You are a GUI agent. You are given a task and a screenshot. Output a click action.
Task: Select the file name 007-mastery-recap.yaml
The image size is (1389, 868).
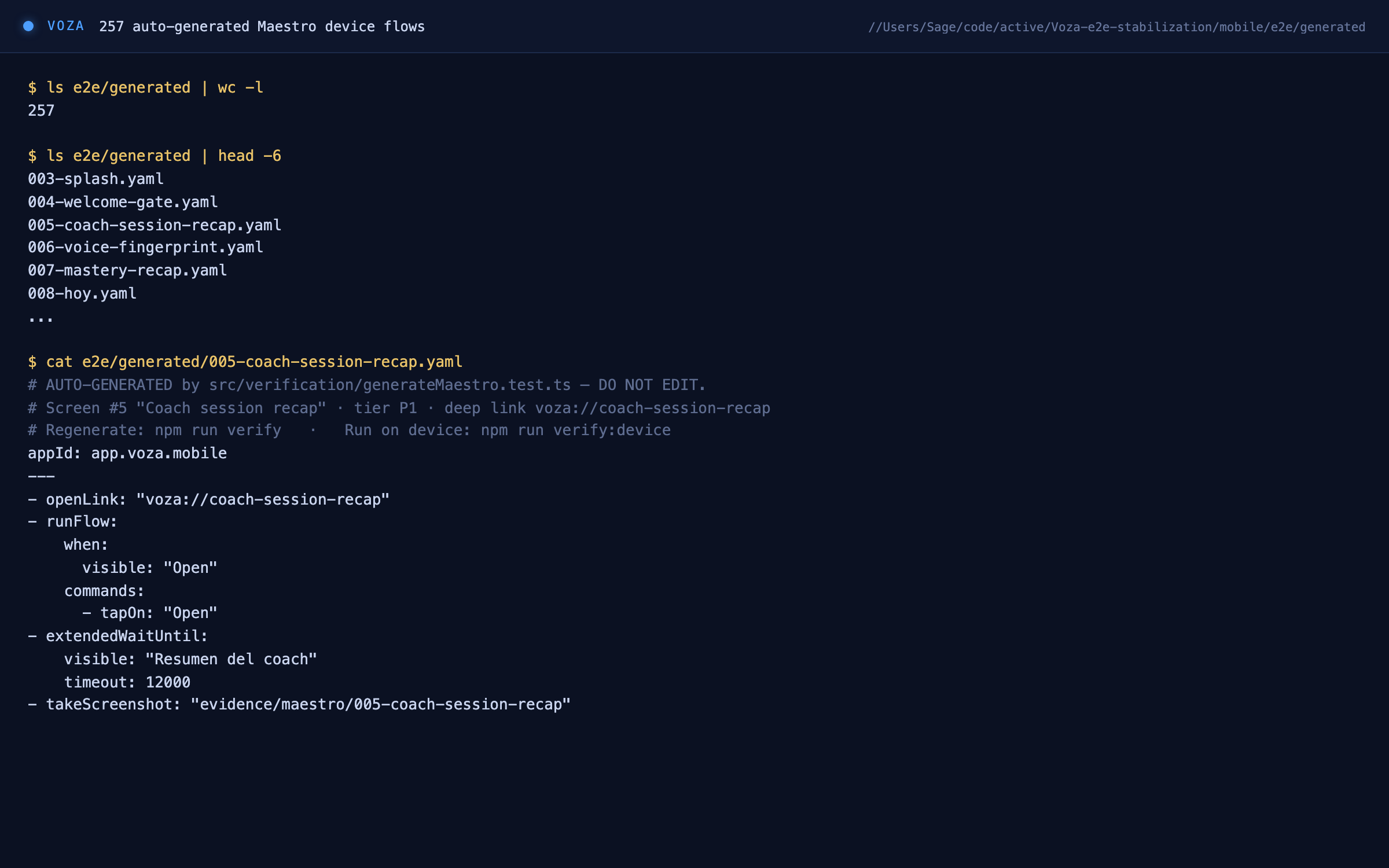[x=127, y=270]
